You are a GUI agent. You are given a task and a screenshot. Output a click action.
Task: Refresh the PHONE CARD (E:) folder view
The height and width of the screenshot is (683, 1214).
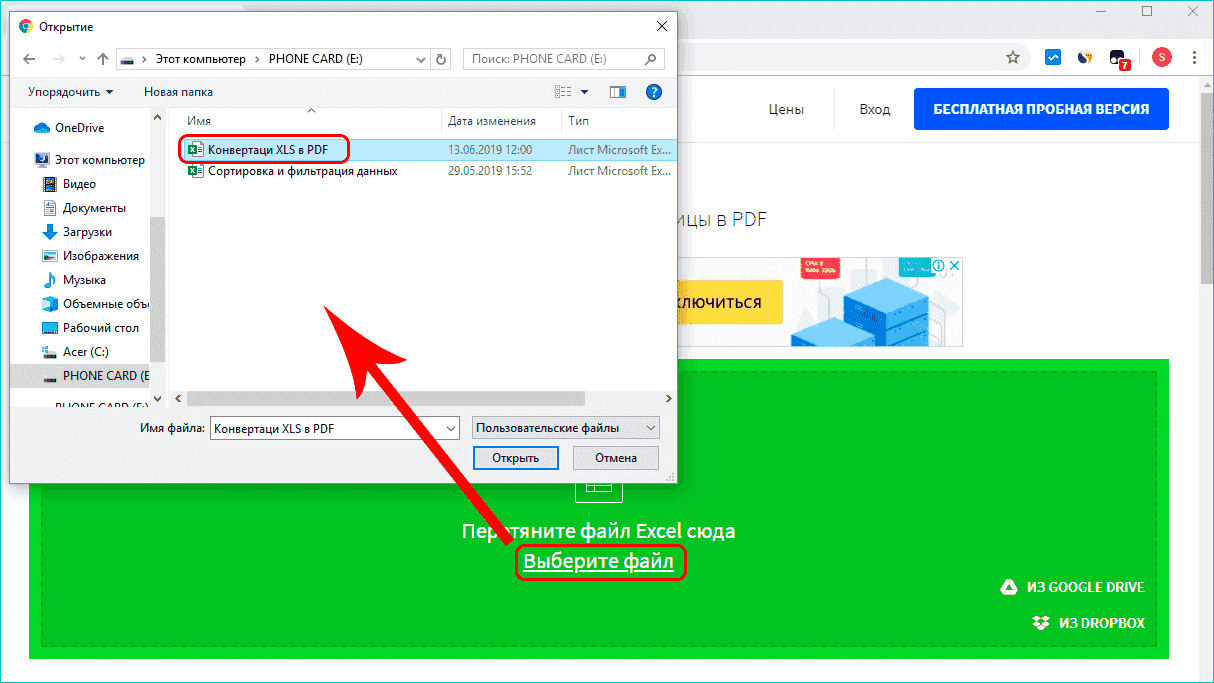click(x=443, y=59)
